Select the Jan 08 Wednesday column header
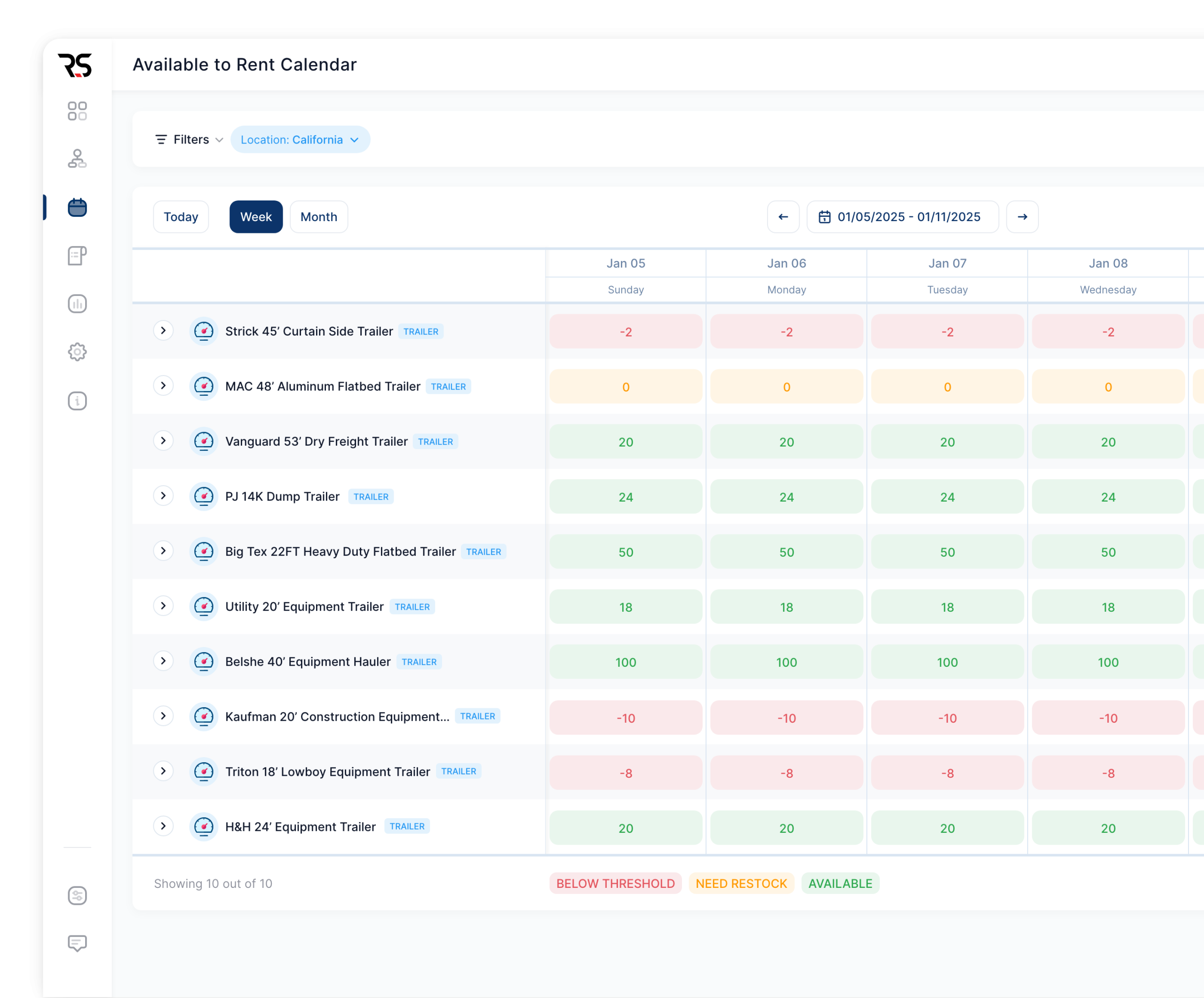1204x998 pixels. [x=1108, y=276]
